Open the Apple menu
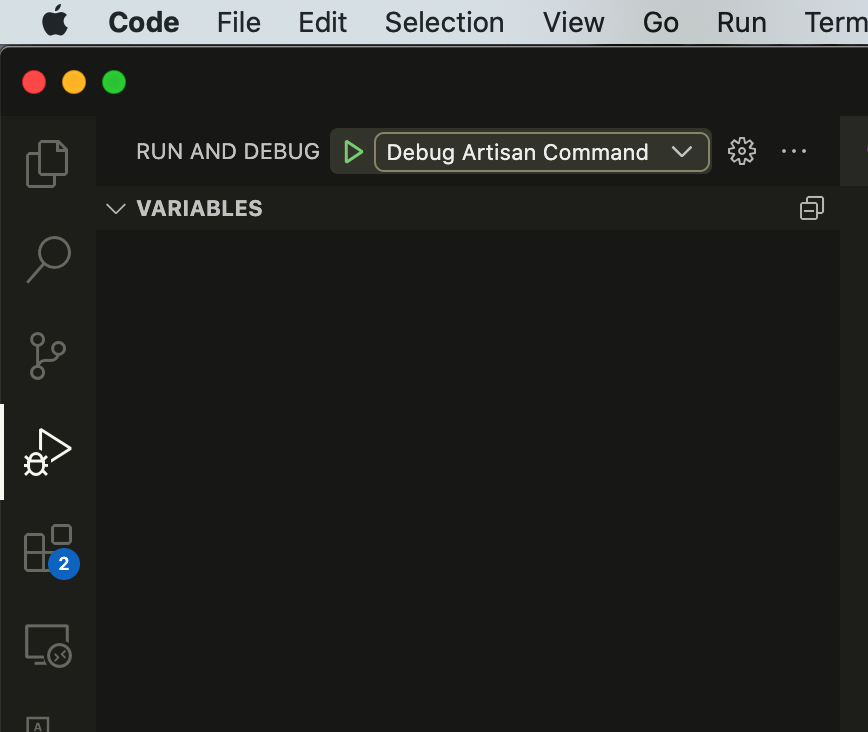Screen dimensions: 868x732 pos(55,22)
